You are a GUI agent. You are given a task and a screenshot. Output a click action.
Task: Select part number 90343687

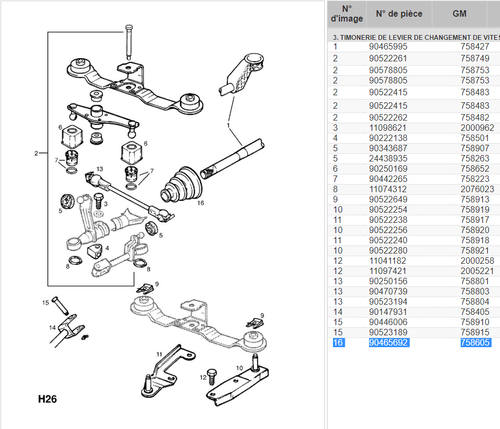[x=388, y=148]
